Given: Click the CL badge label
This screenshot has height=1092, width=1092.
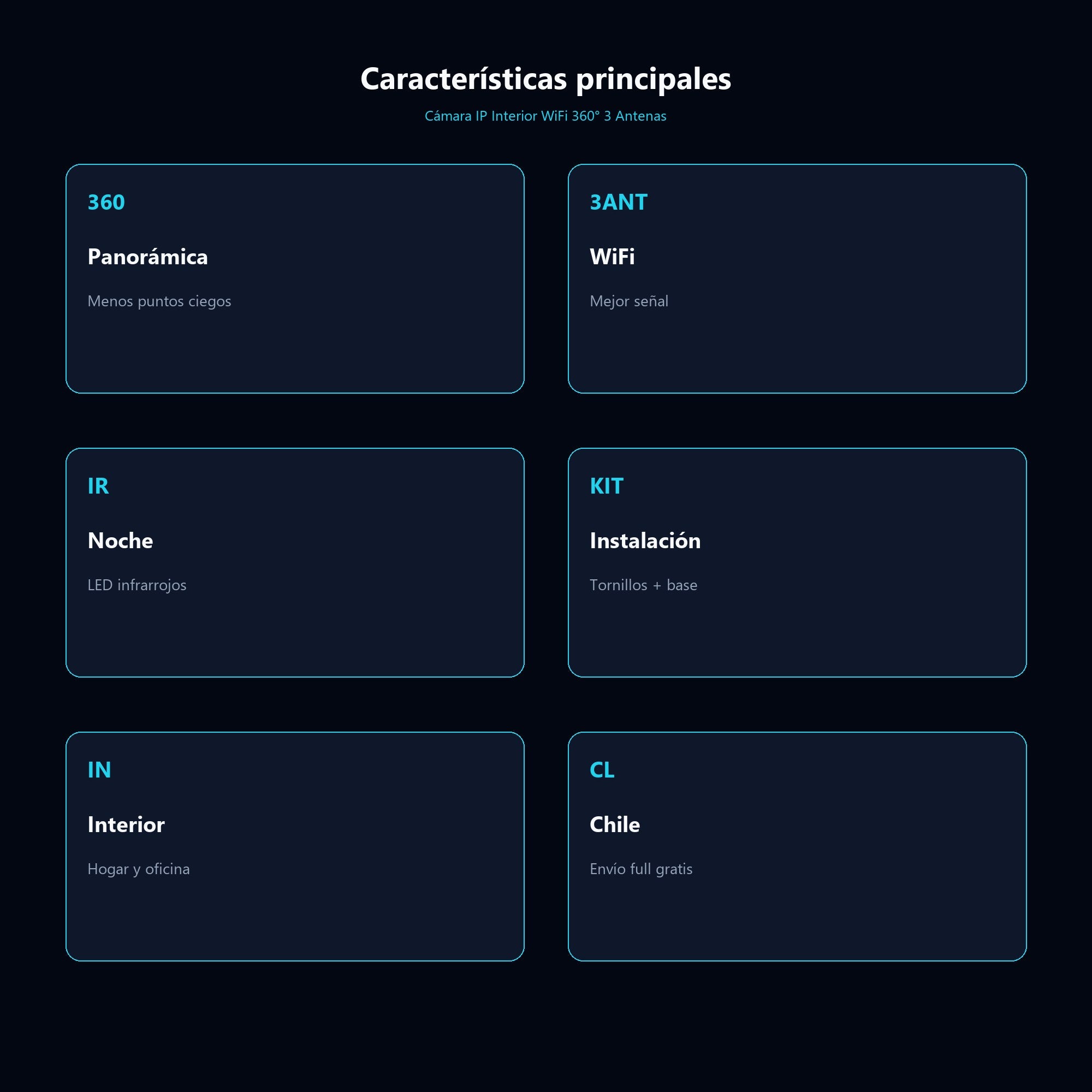Looking at the screenshot, I should (601, 770).
